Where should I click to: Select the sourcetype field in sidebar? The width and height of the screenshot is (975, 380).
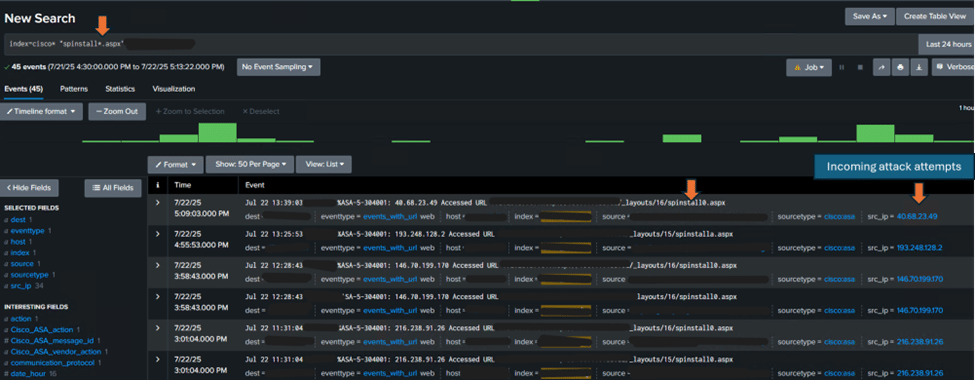tap(29, 274)
